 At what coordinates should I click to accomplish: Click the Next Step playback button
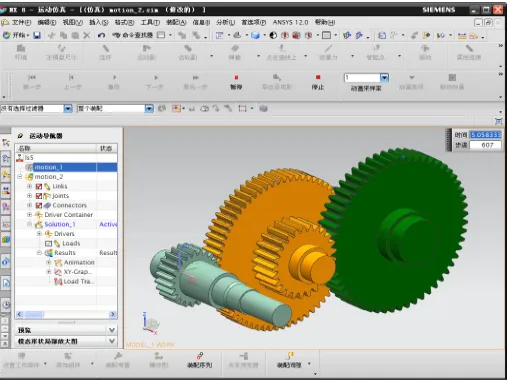click(x=155, y=81)
